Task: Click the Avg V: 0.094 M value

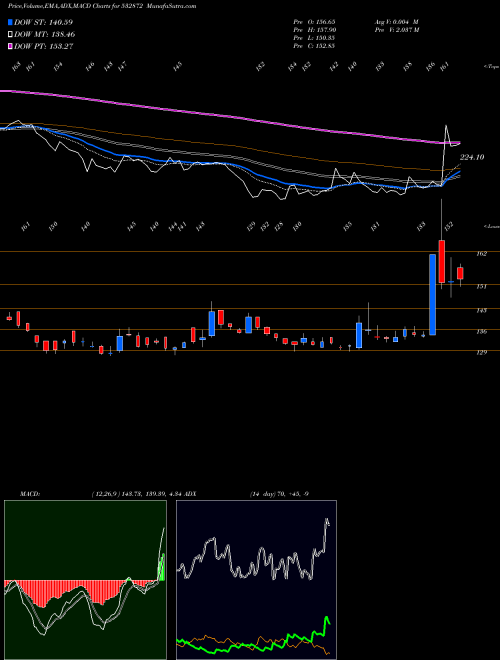Action: coord(396,21)
